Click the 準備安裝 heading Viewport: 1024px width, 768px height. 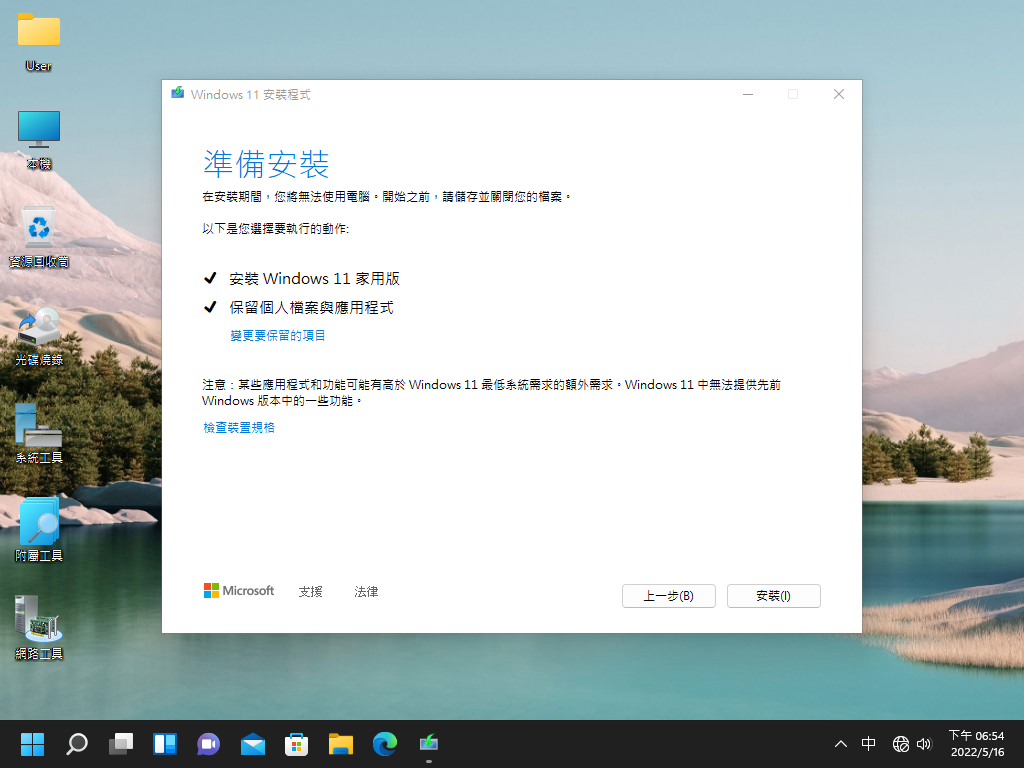266,164
